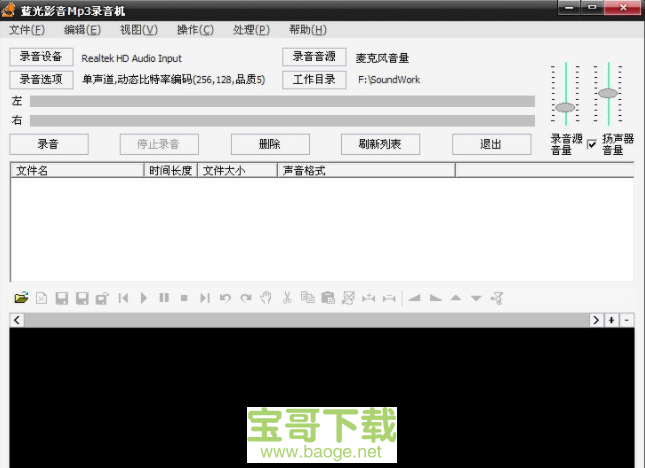Open an audio file with the folder icon
The height and width of the screenshot is (468, 645).
click(x=21, y=297)
